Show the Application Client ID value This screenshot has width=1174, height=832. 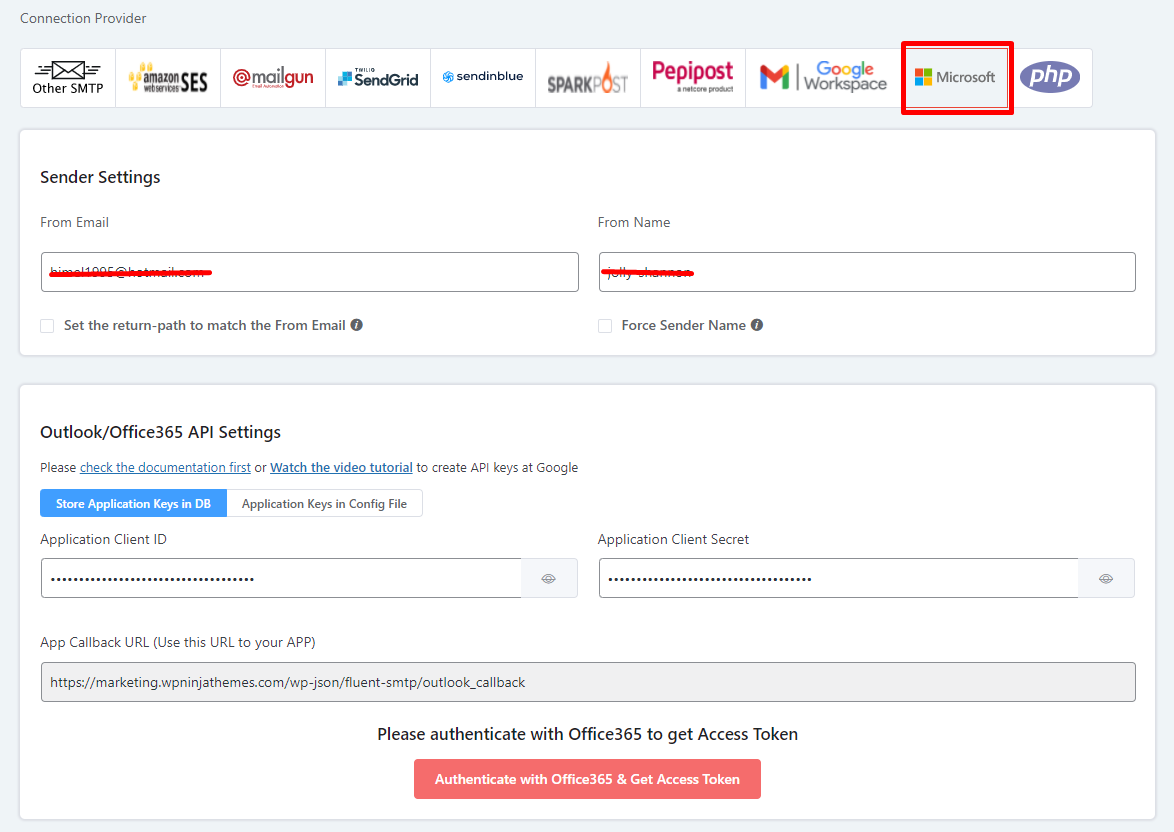549,578
